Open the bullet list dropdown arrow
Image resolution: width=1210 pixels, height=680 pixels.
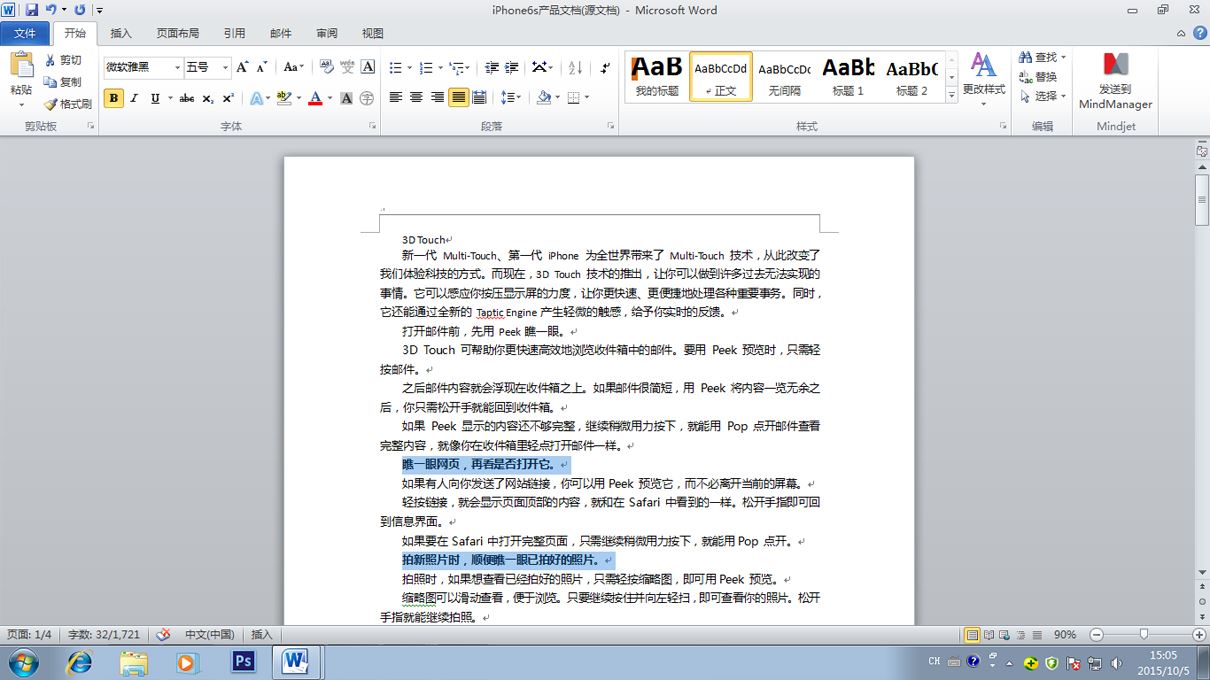click(x=408, y=67)
